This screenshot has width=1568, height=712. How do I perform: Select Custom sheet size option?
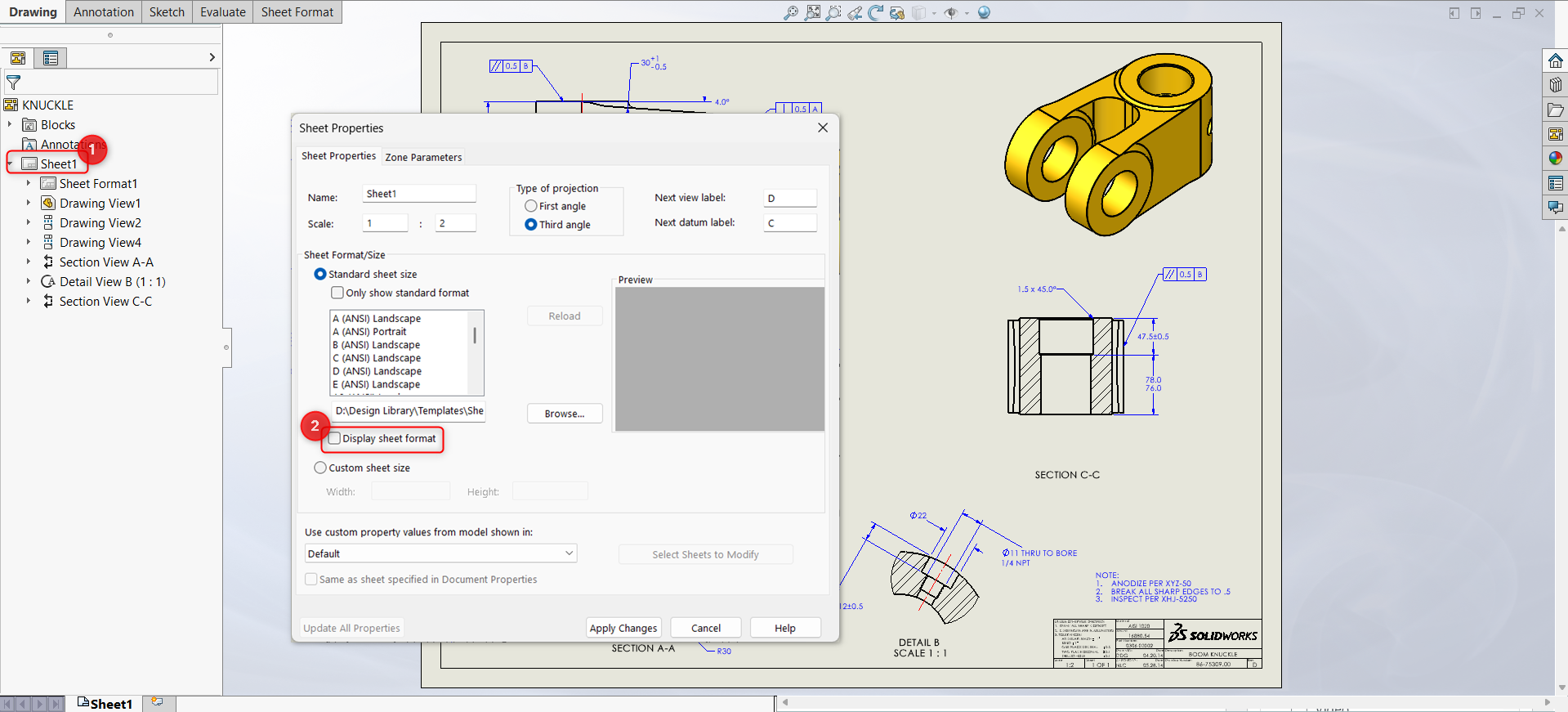click(320, 468)
